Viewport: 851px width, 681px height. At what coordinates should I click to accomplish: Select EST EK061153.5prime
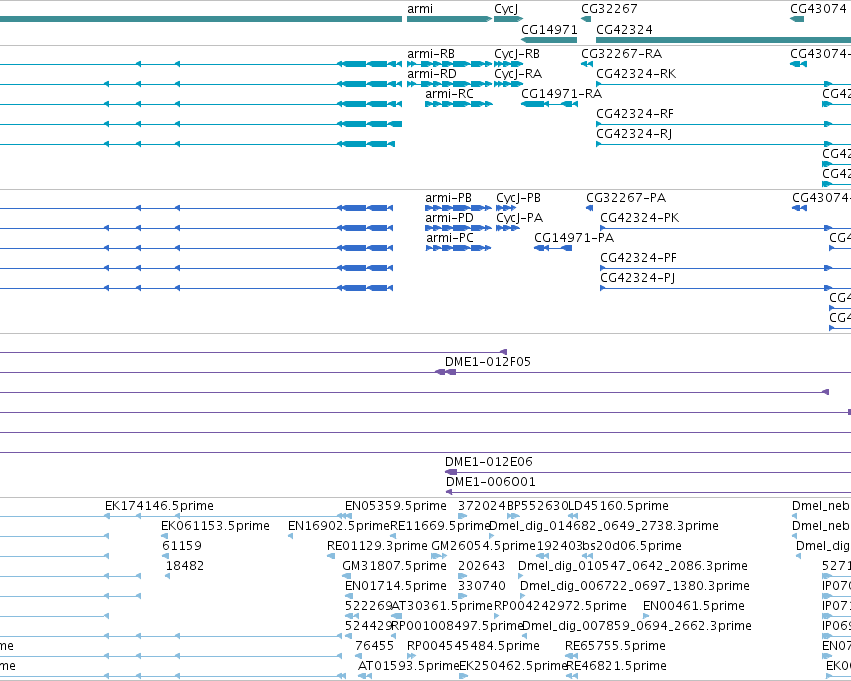(164, 536)
